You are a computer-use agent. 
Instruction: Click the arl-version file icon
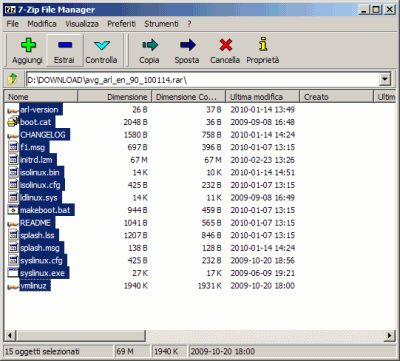pyautogui.click(x=13, y=110)
